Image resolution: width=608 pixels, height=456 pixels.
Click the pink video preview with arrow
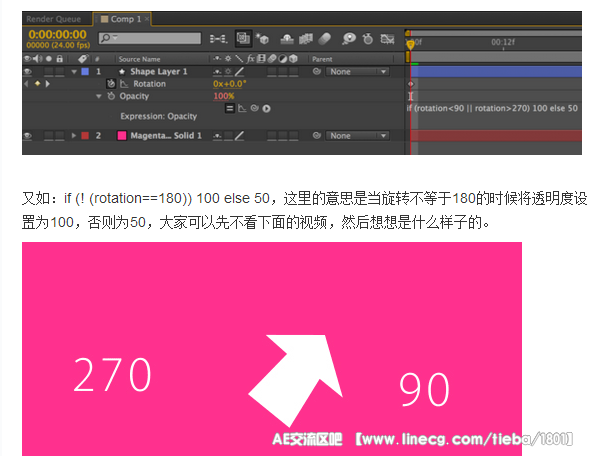pyautogui.click(x=272, y=349)
